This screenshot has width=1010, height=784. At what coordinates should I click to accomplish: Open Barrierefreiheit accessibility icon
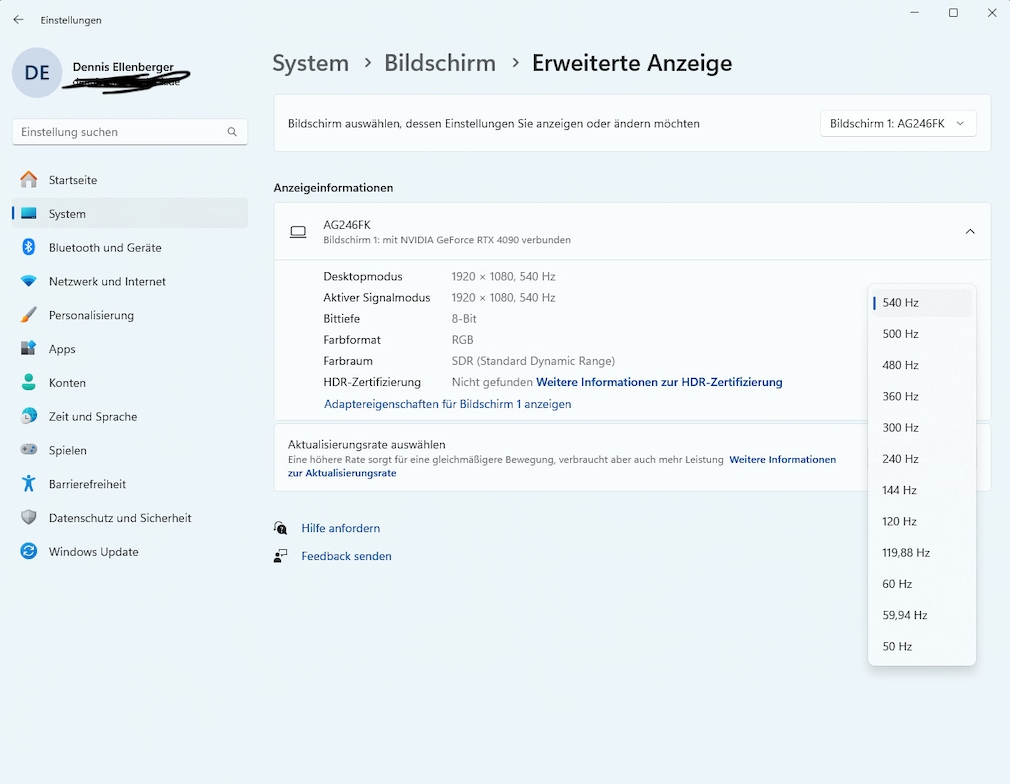(x=29, y=484)
